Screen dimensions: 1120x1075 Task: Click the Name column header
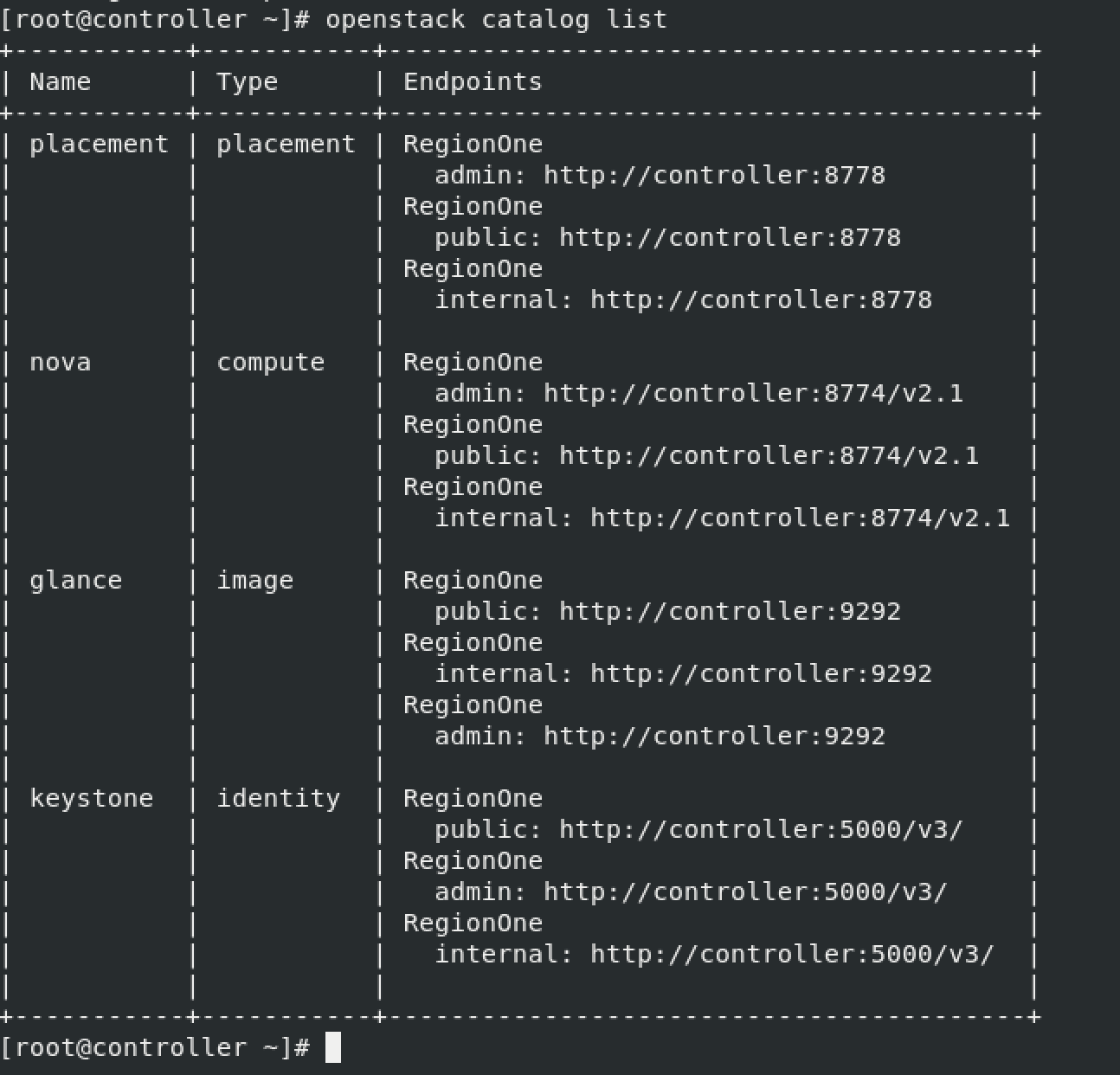[x=60, y=82]
